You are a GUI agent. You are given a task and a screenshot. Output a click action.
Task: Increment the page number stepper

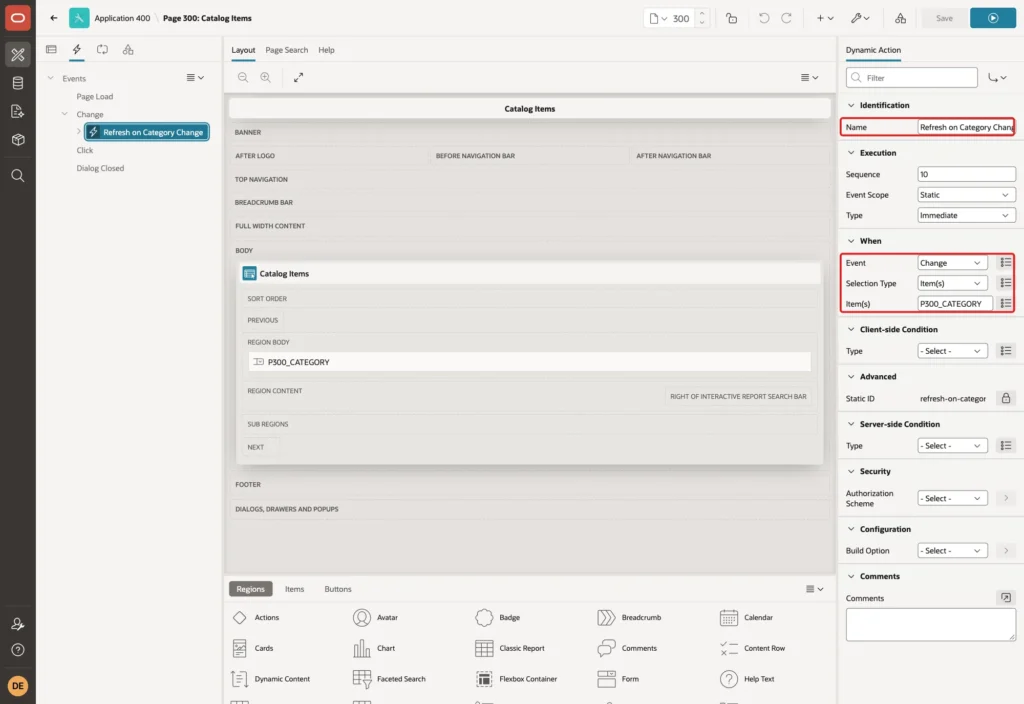(702, 13)
